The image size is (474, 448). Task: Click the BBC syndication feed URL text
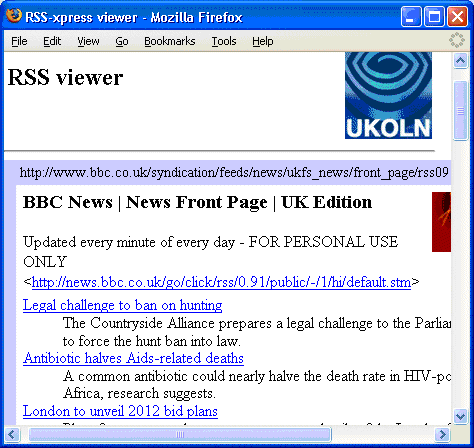(x=234, y=173)
